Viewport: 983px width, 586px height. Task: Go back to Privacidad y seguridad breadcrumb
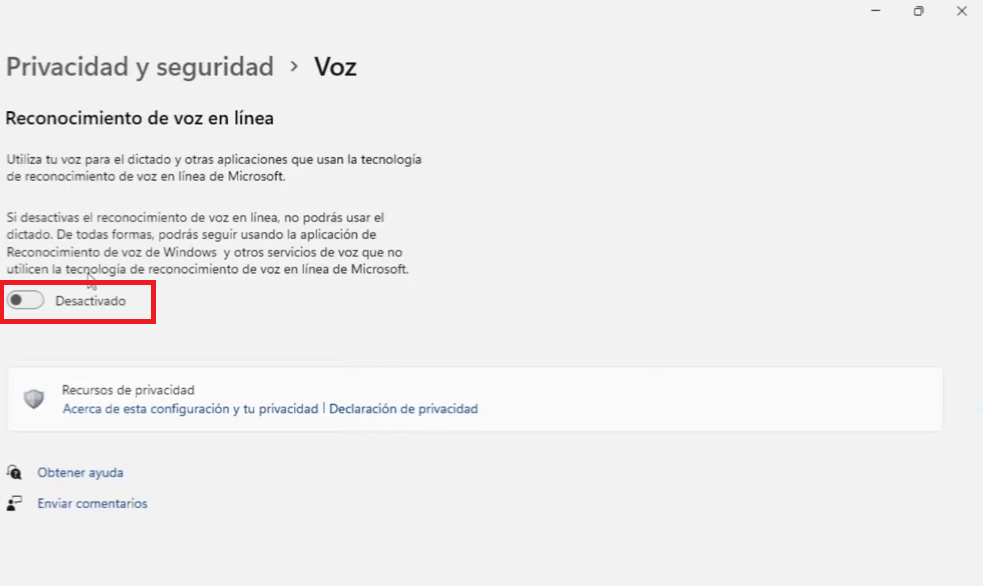click(x=140, y=66)
